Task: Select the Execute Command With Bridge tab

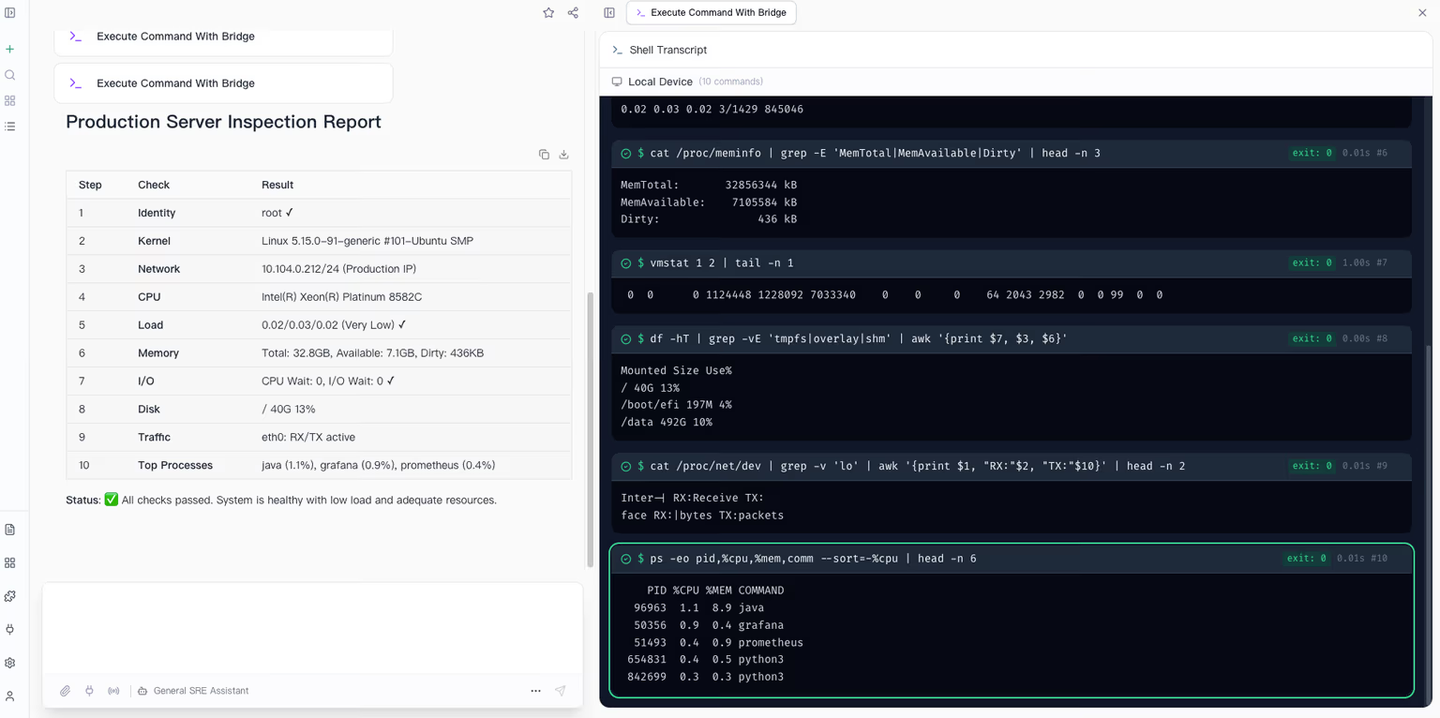Action: tap(711, 13)
